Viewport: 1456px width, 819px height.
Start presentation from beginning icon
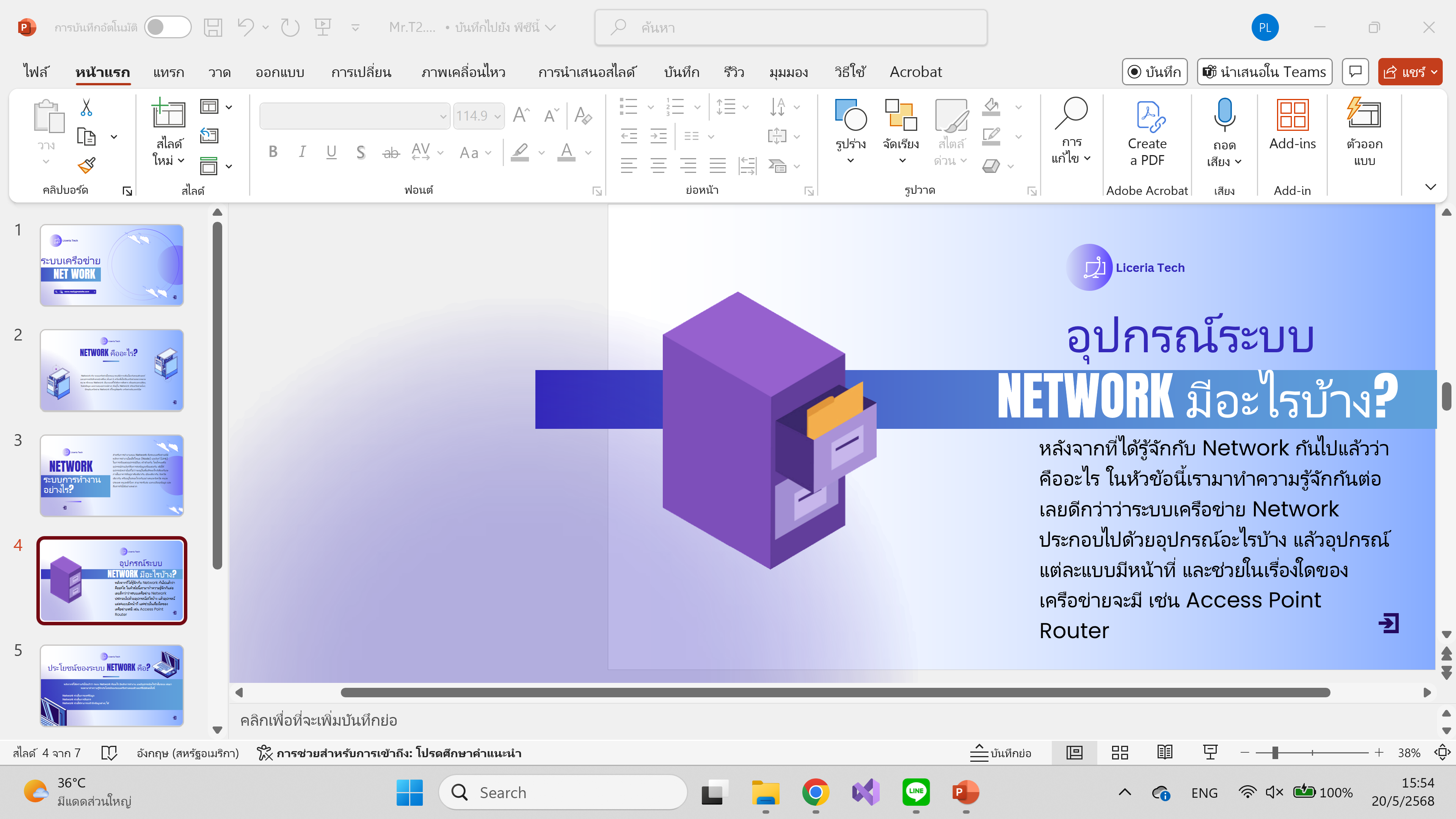click(x=323, y=27)
